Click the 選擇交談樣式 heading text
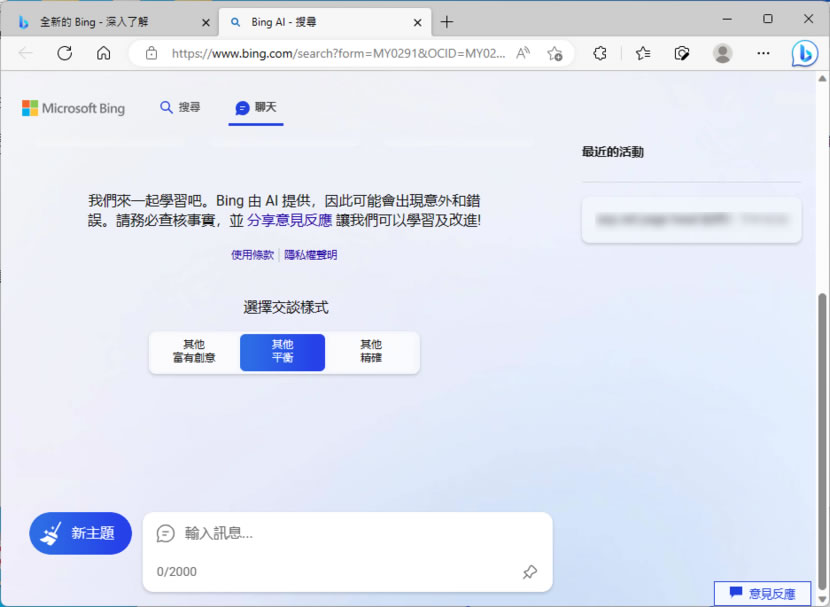Screen dimensions: 830x607 (x=286, y=307)
